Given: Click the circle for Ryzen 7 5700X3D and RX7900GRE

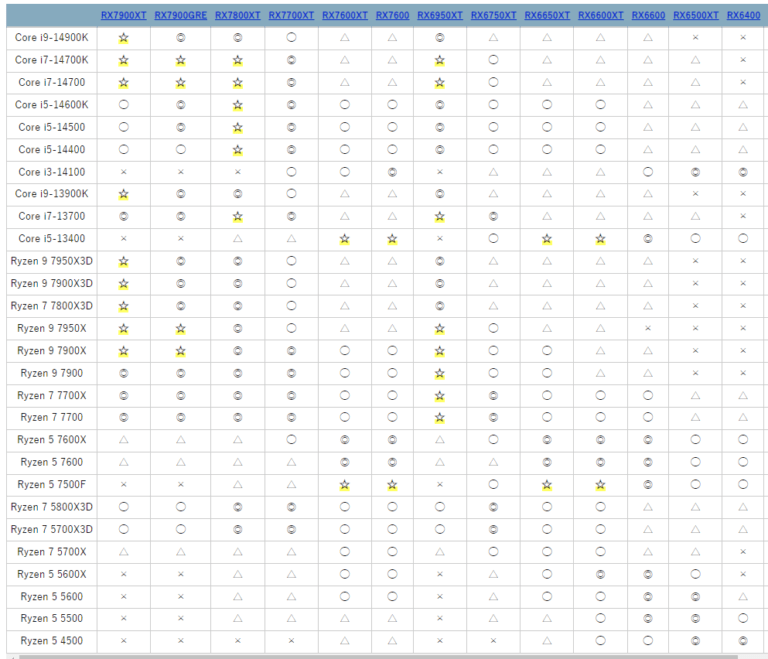Looking at the screenshot, I should point(181,529).
